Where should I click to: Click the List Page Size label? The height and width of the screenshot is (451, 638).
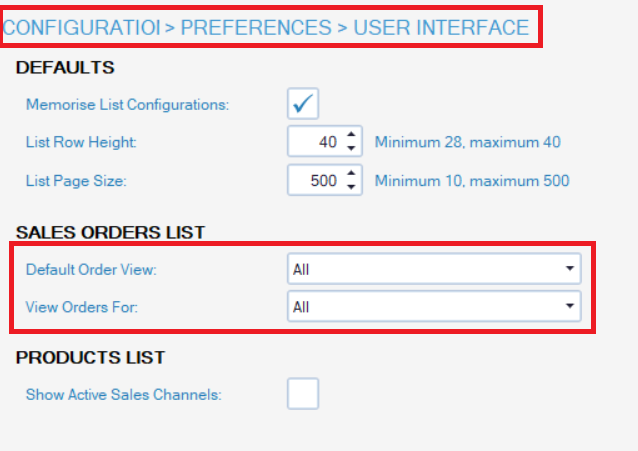point(76,181)
